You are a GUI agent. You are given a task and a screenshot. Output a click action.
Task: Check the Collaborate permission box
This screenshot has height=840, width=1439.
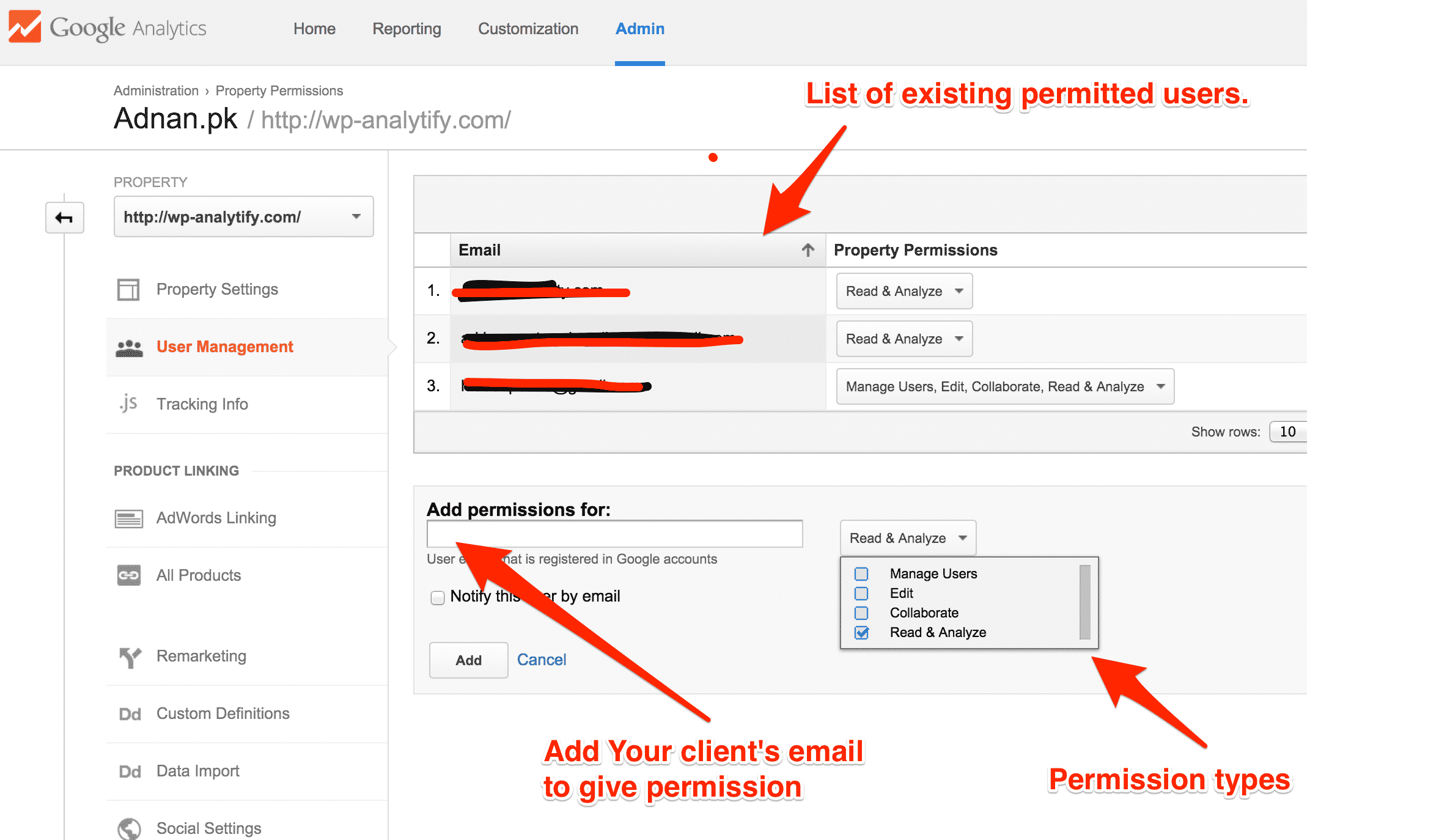coord(861,613)
